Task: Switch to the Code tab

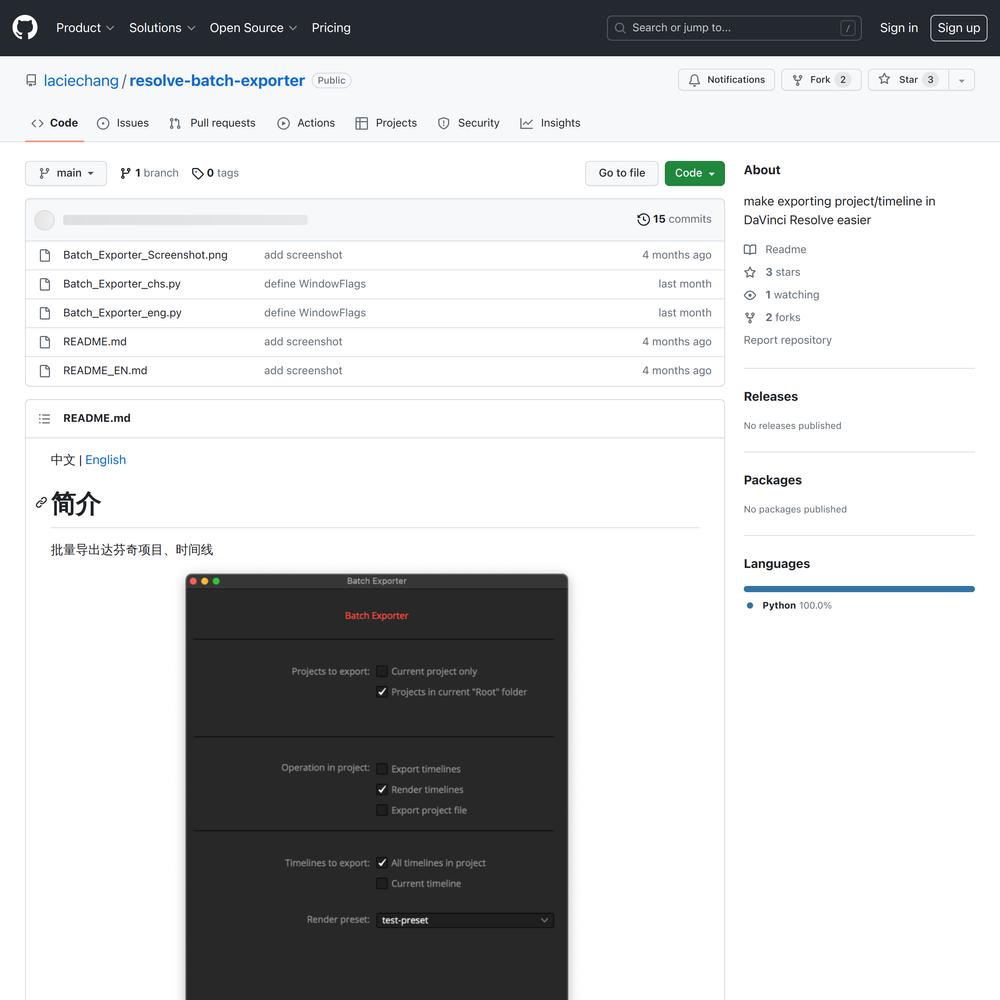Action: pyautogui.click(x=55, y=123)
